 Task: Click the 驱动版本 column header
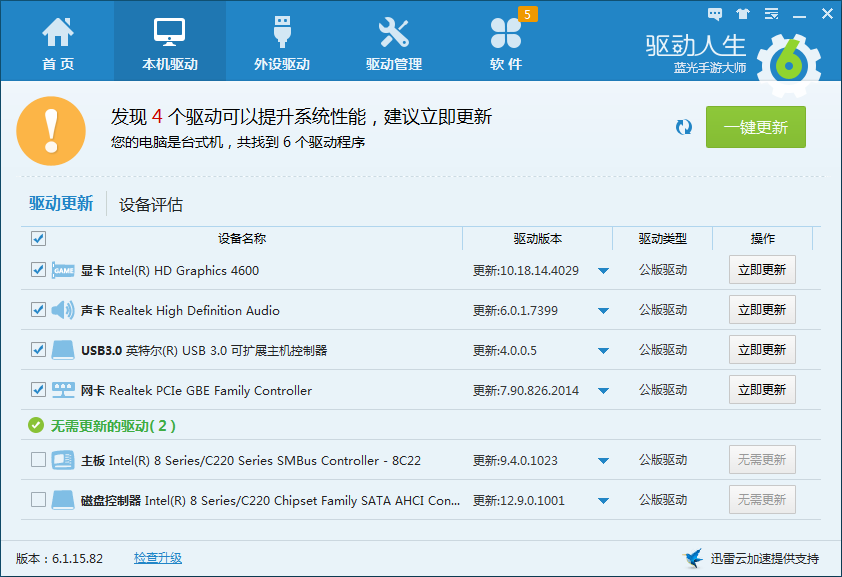[538, 238]
